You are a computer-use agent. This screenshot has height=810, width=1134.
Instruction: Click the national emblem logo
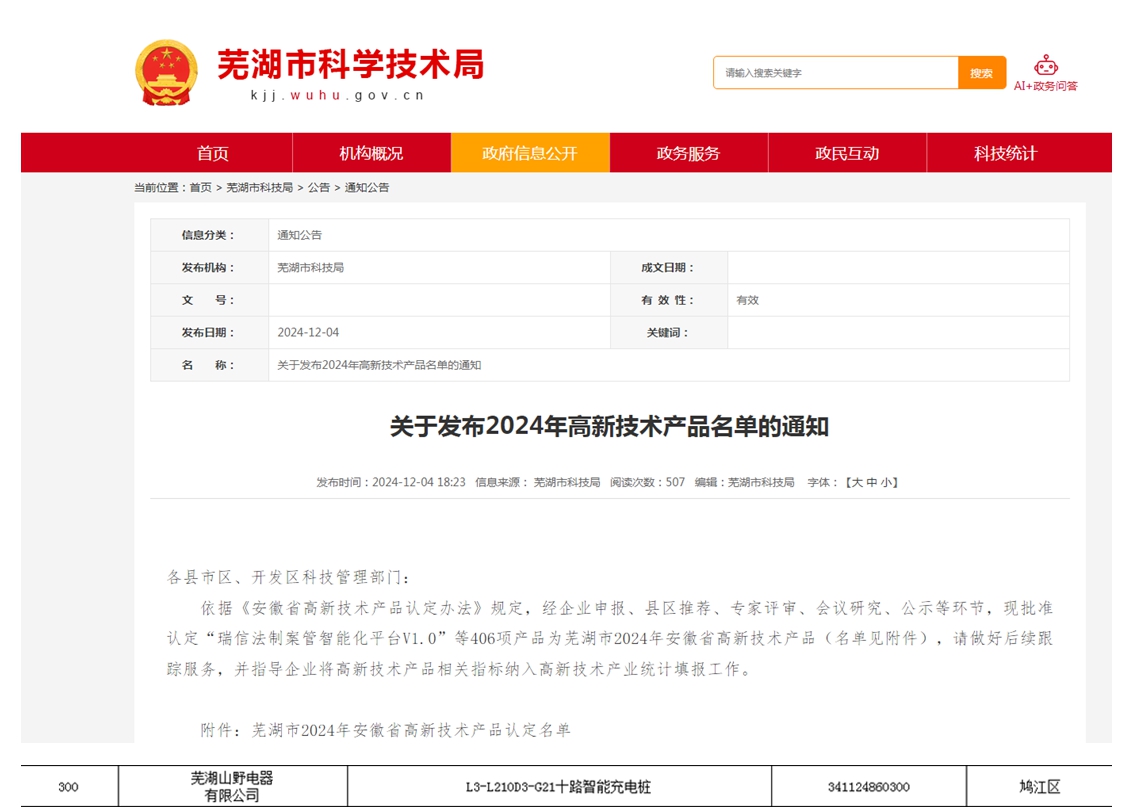pos(166,73)
